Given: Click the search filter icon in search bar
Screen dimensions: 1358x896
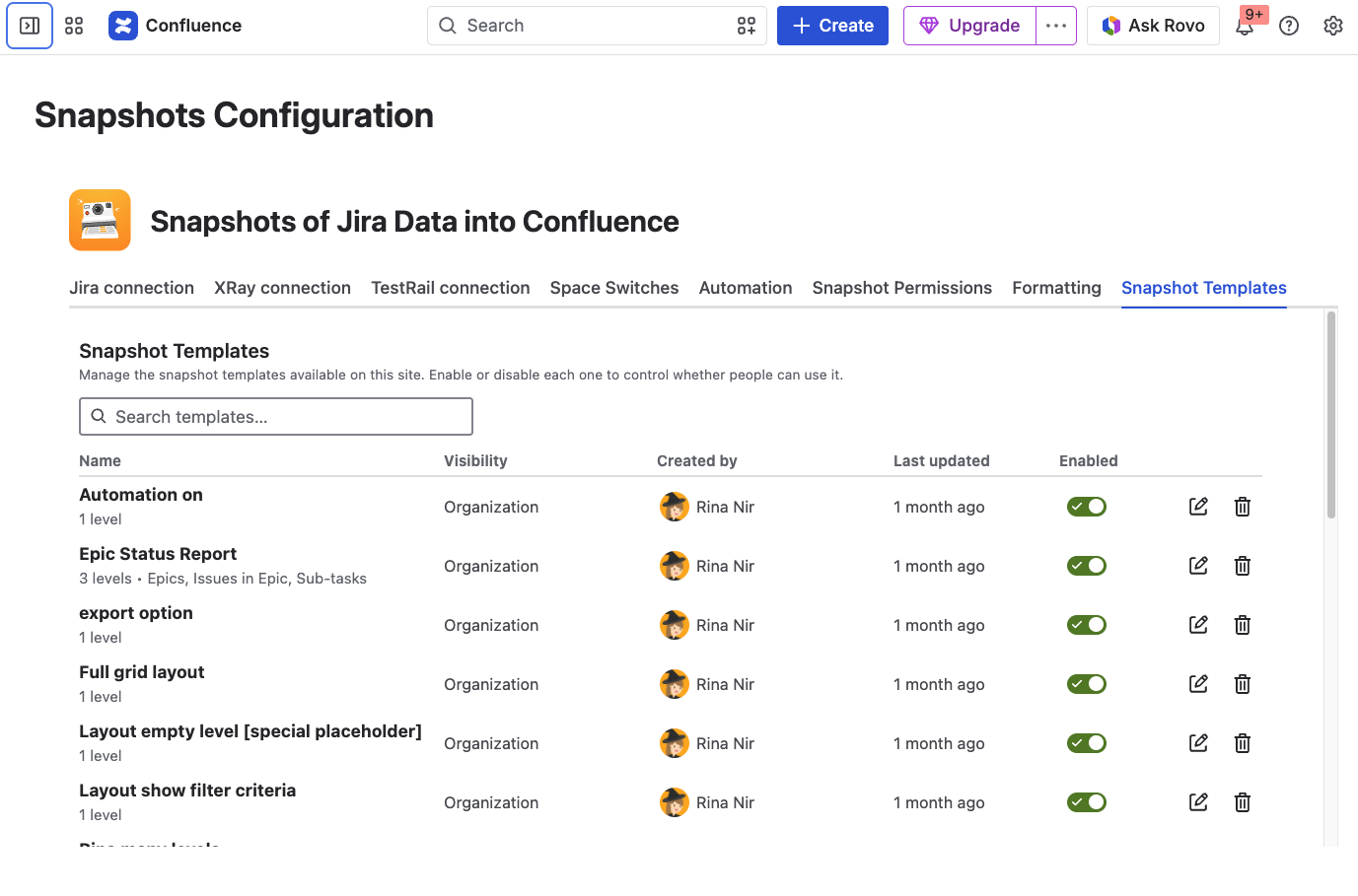Looking at the screenshot, I should click(747, 26).
